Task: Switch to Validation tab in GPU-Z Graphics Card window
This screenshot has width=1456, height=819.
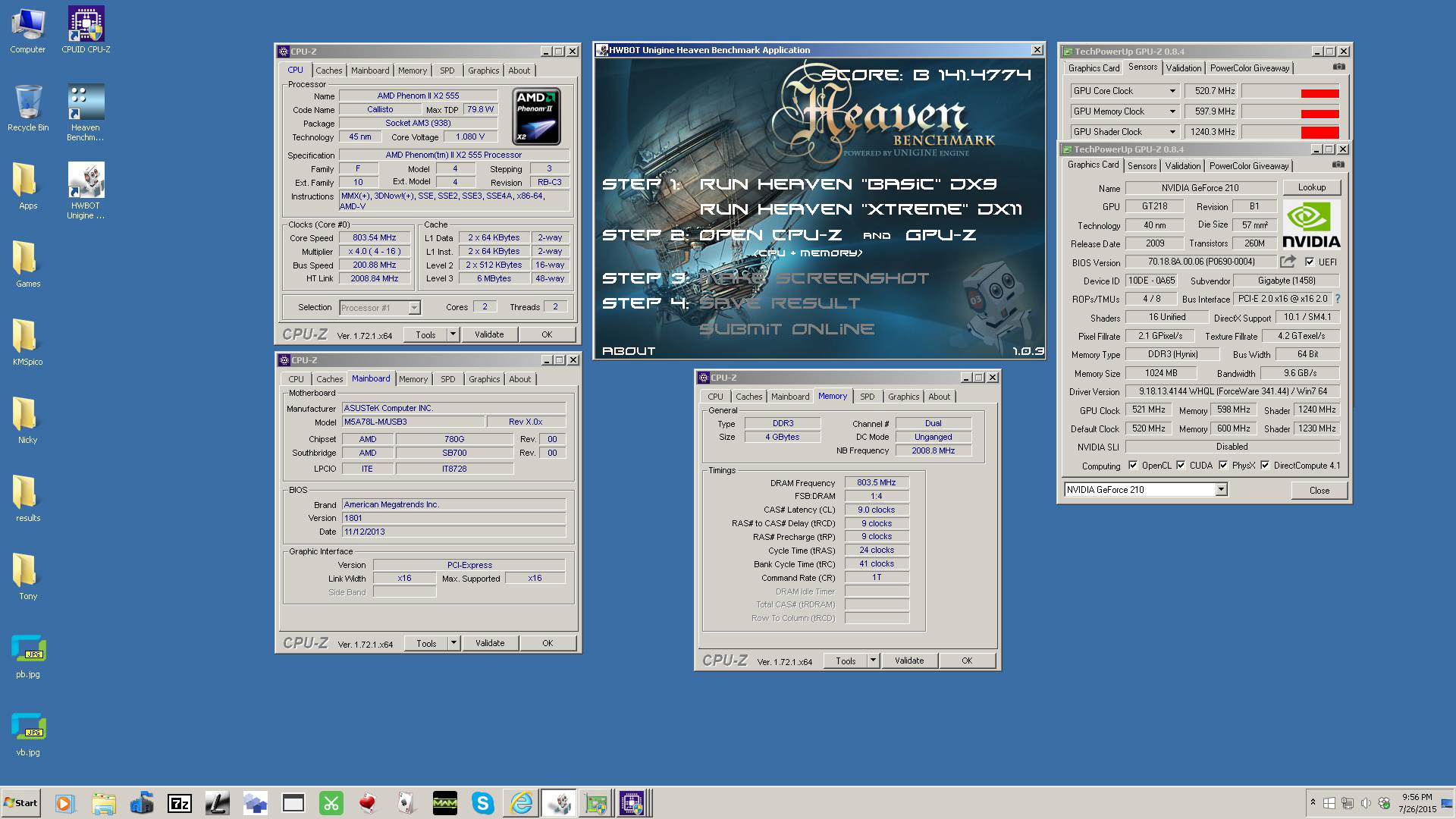Action: [x=1183, y=166]
